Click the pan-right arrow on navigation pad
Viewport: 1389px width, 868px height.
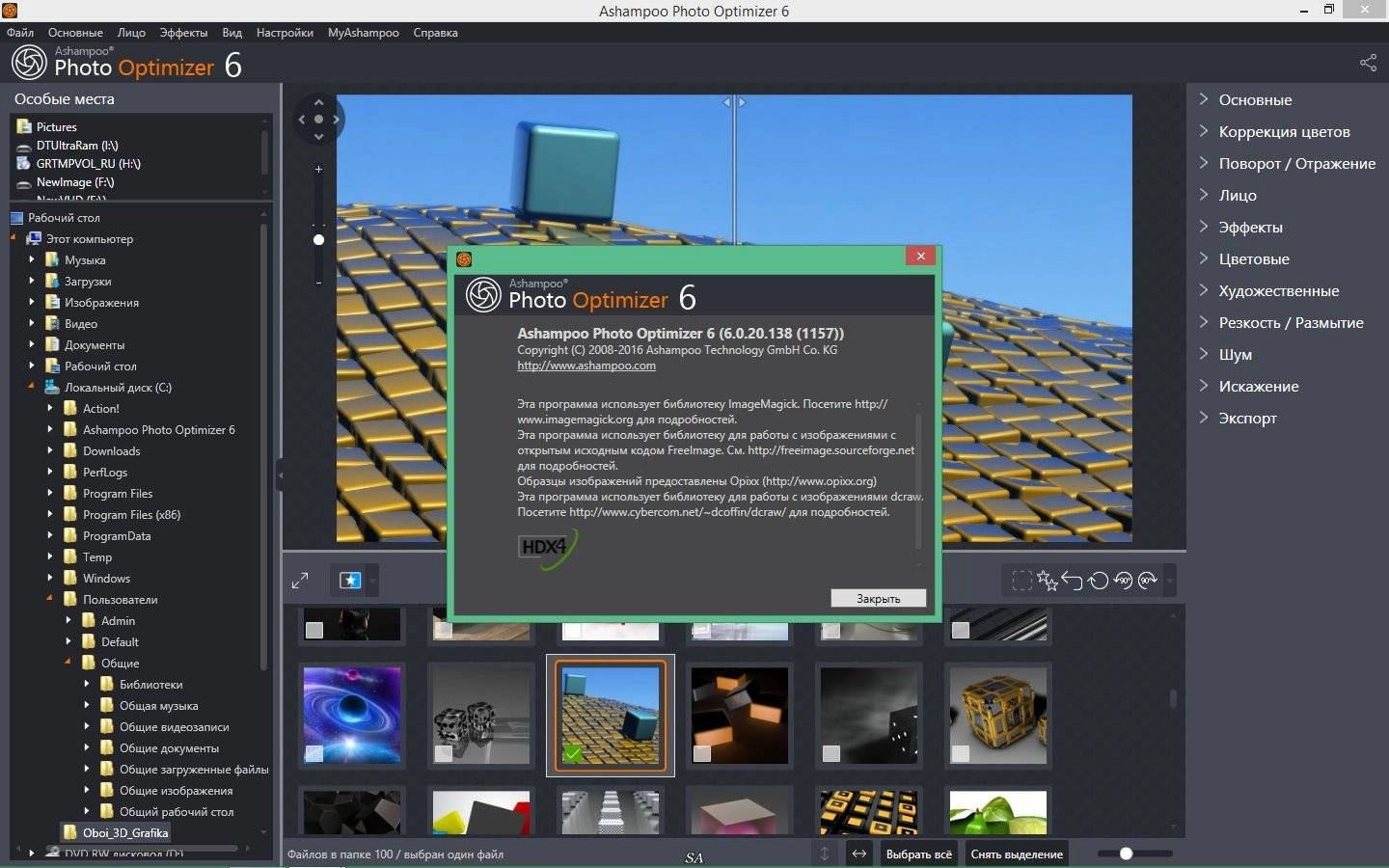click(x=336, y=120)
